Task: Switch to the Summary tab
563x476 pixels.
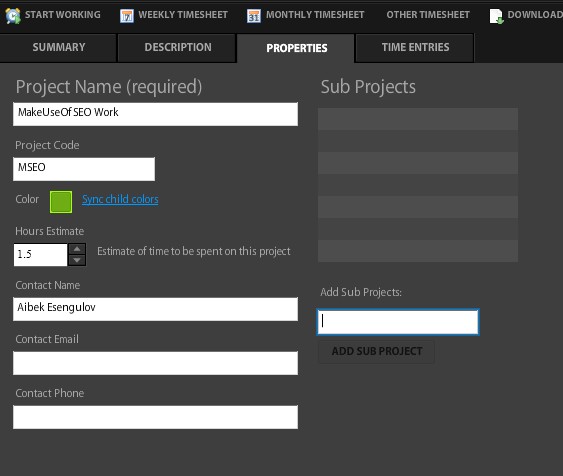Action: click(x=59, y=48)
